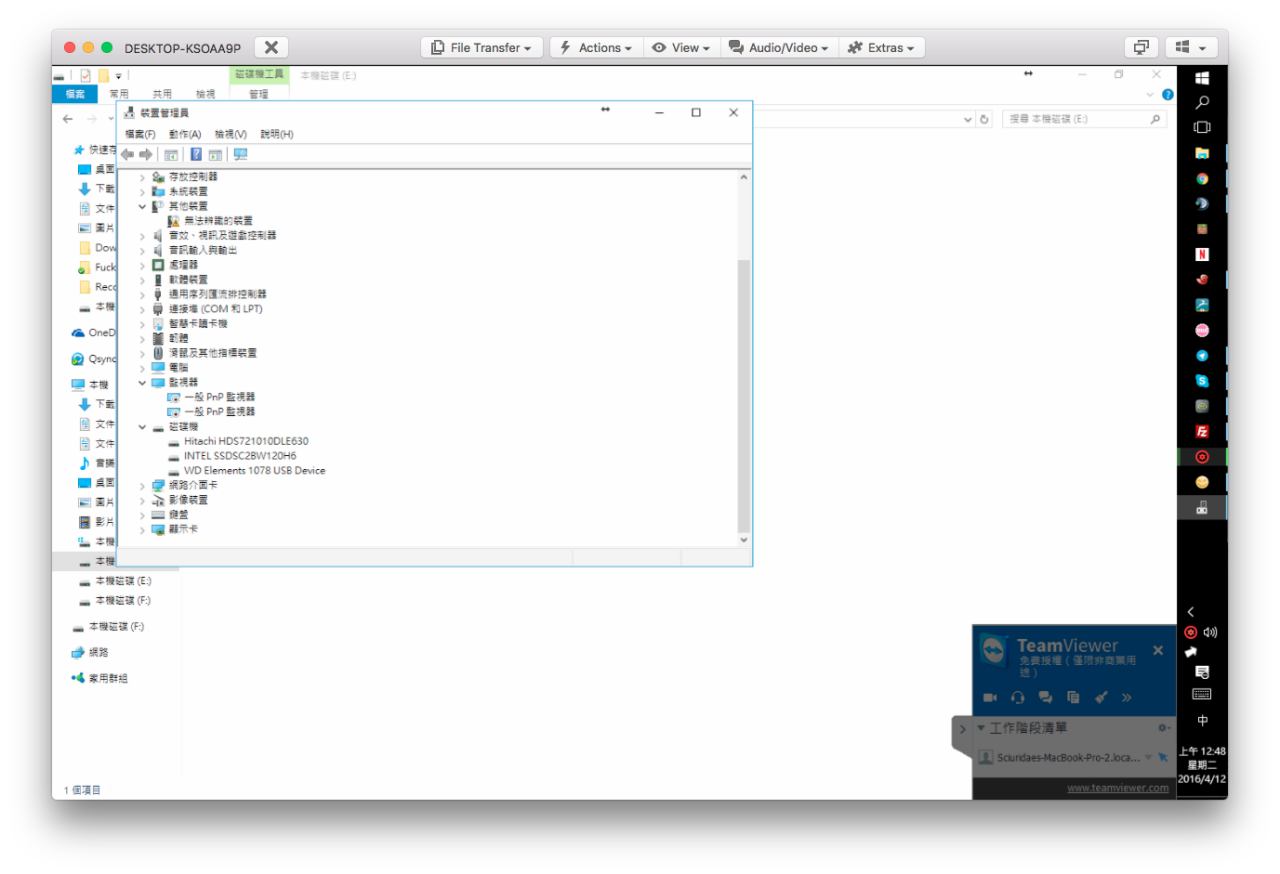Open 說明(H) menu in Device Manager

tap(276, 134)
